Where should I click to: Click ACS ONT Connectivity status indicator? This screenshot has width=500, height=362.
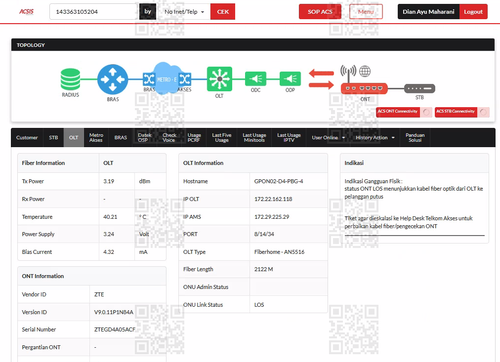click(x=426, y=112)
